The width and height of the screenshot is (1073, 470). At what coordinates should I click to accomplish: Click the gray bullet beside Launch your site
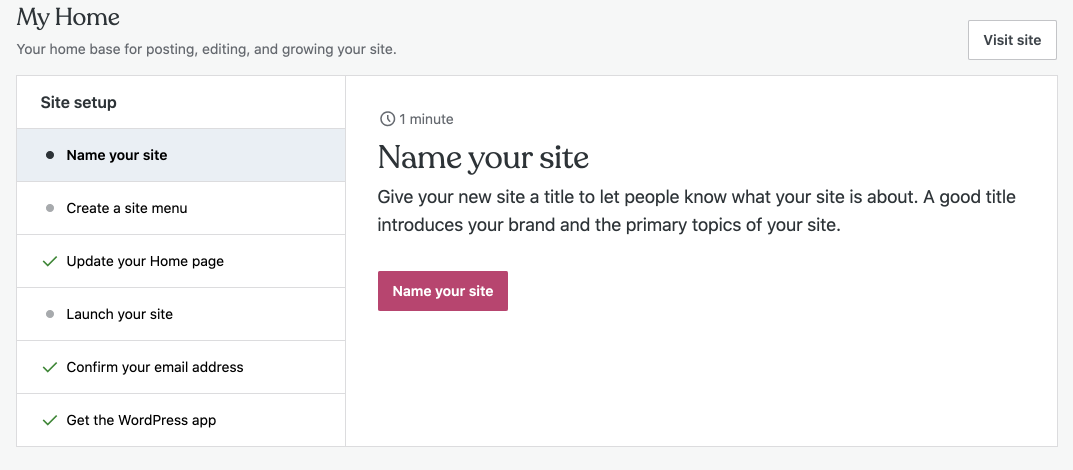point(50,314)
